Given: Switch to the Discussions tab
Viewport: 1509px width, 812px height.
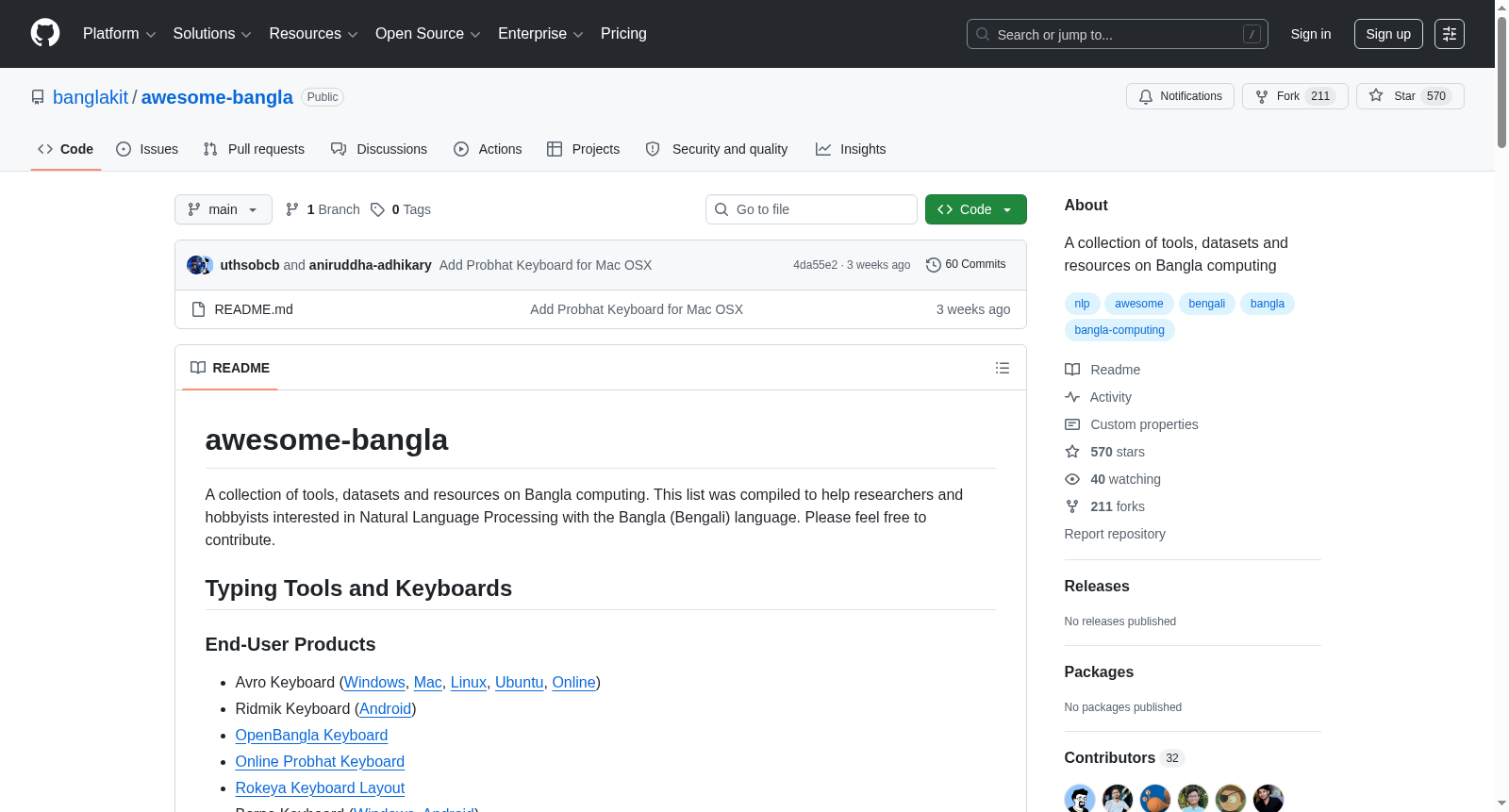Looking at the screenshot, I should pyautogui.click(x=379, y=149).
